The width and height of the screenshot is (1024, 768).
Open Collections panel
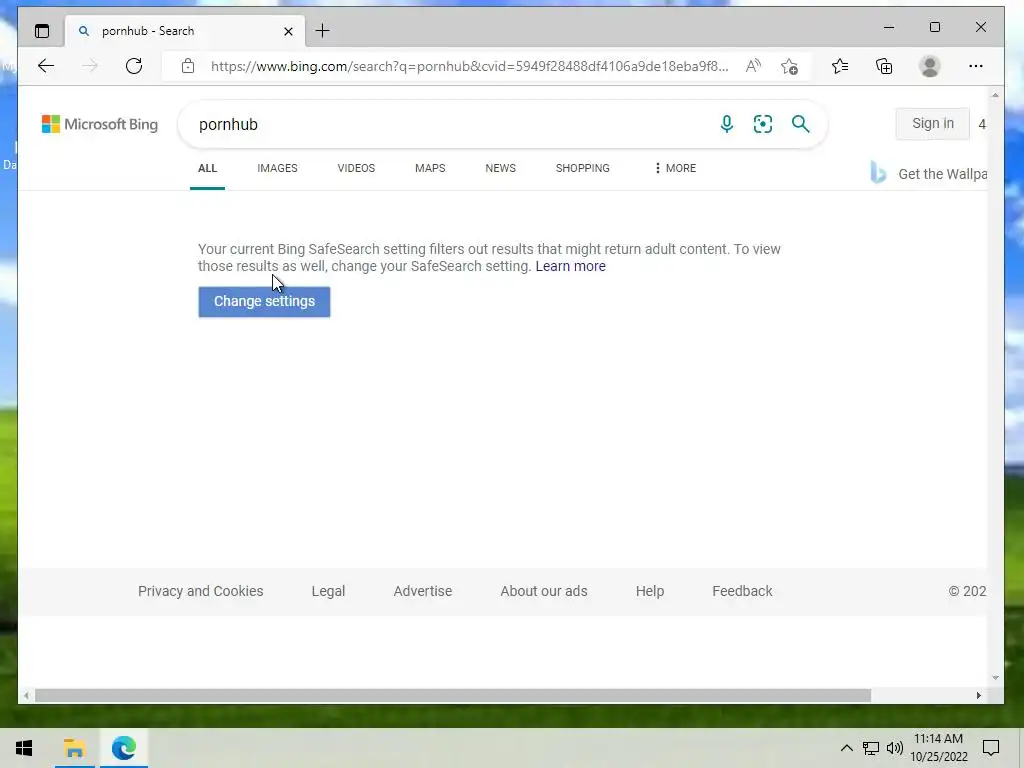coord(884,66)
